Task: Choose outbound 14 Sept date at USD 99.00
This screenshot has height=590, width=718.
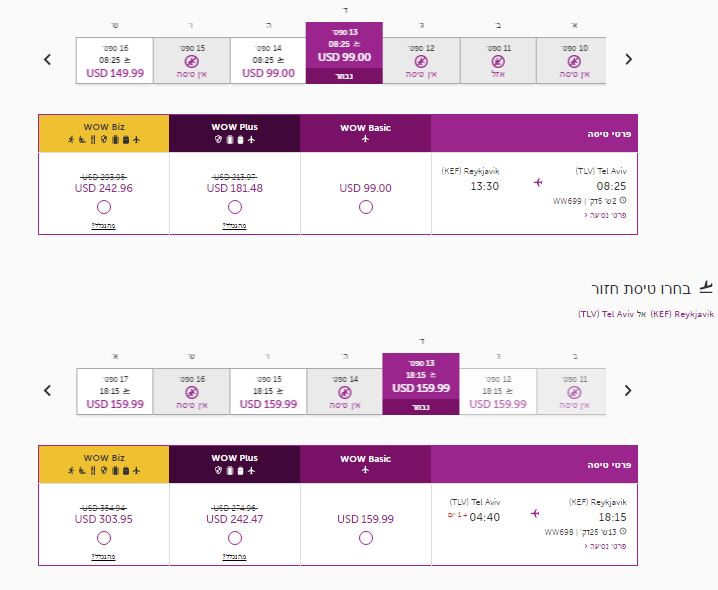Action: pos(268,61)
